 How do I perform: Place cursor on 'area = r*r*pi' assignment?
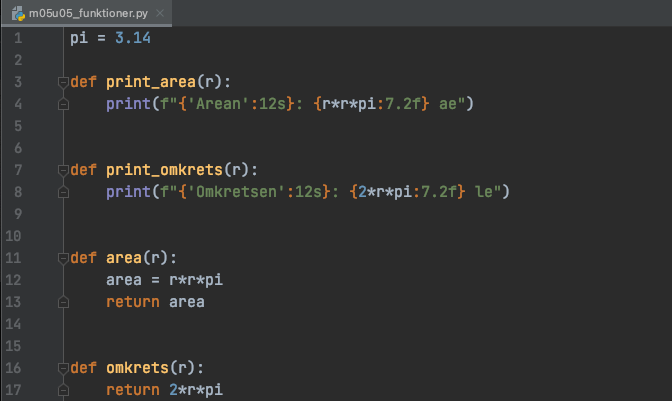pyautogui.click(x=163, y=280)
